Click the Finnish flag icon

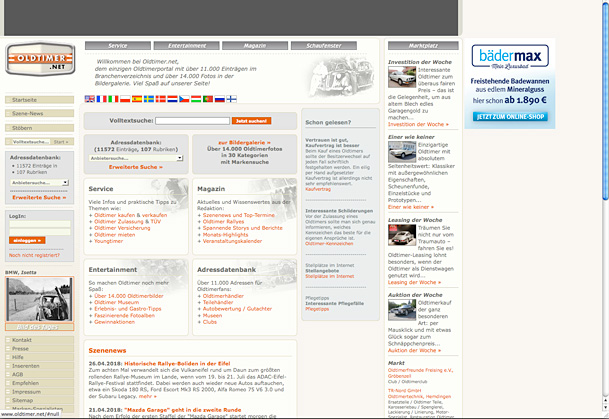pyautogui.click(x=232, y=99)
